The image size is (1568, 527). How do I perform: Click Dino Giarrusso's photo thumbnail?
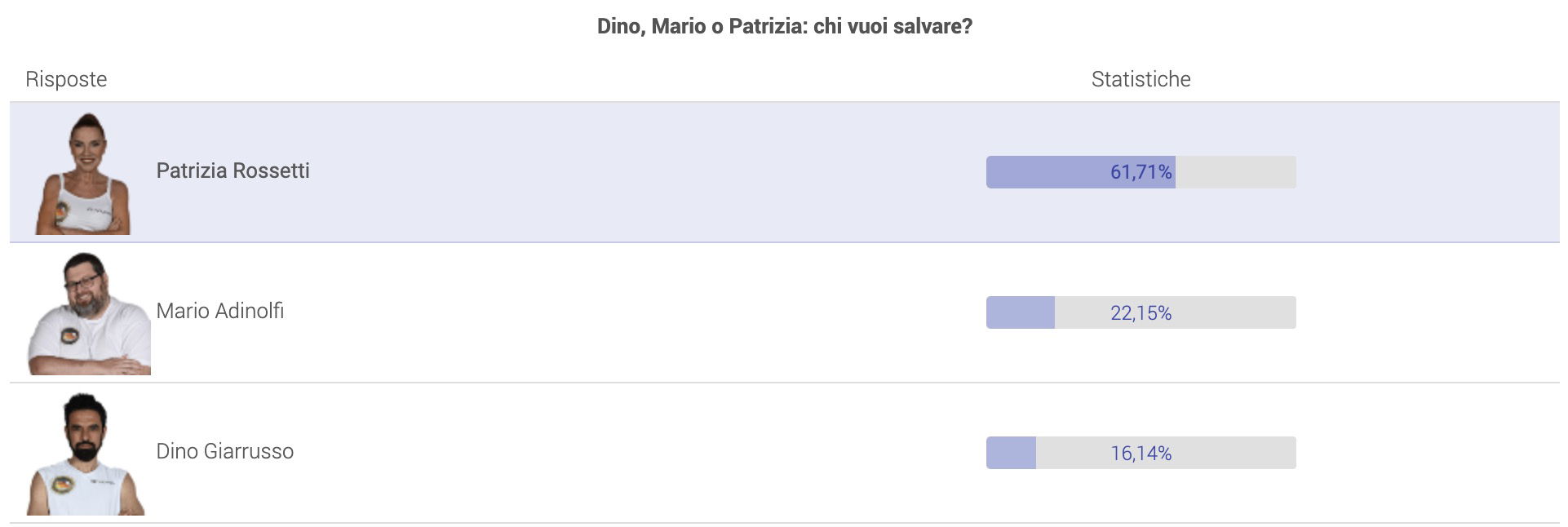point(86,454)
